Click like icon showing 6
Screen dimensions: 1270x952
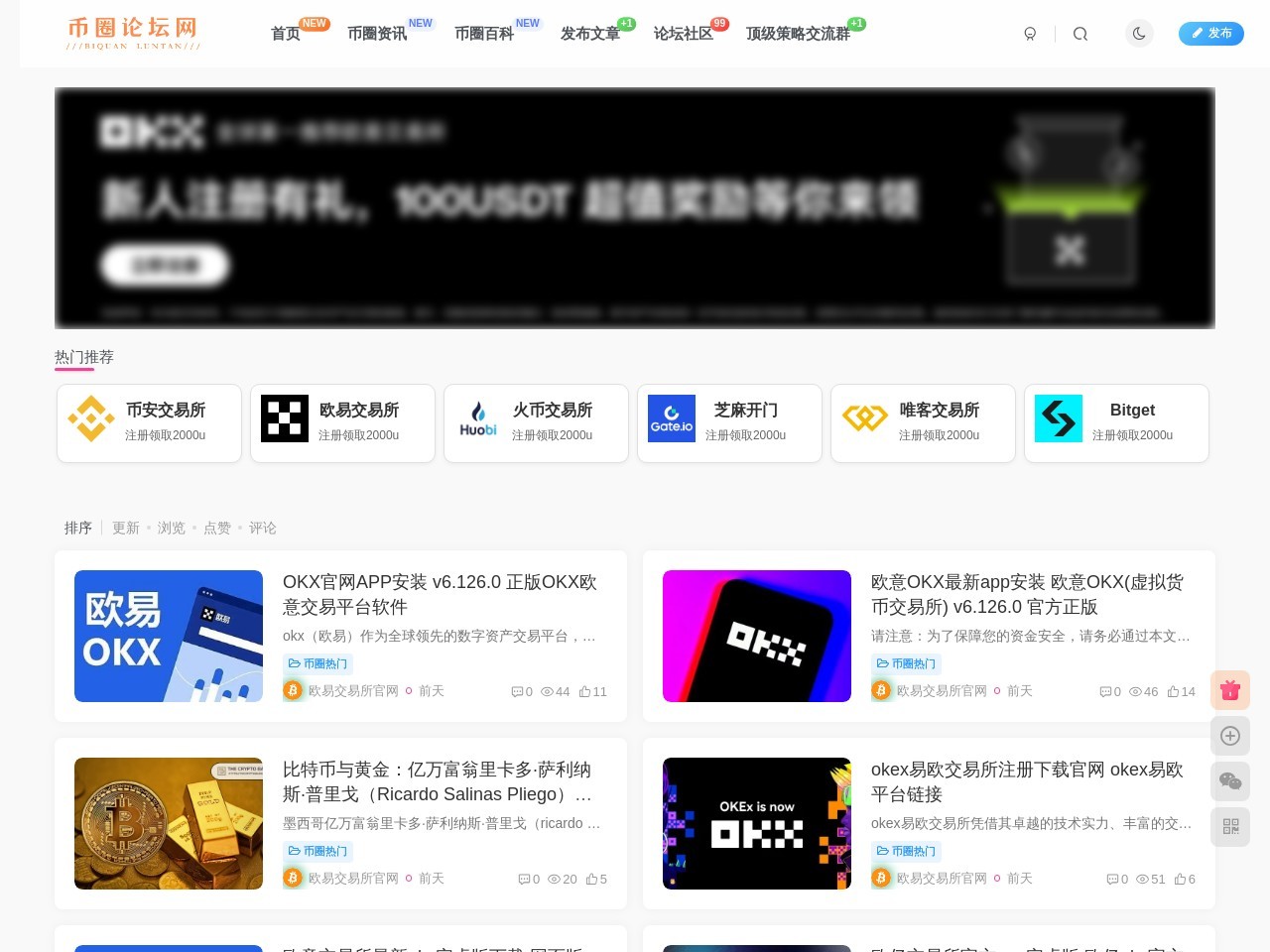pyautogui.click(x=1181, y=879)
